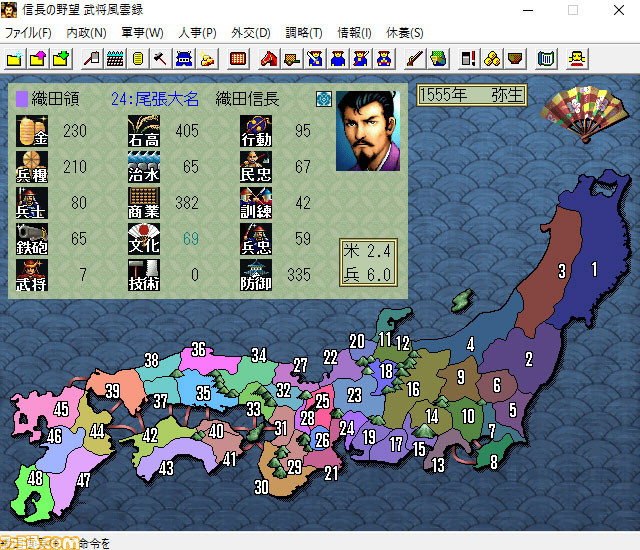Select province 48 on the map
This screenshot has height=550, width=640.
(36, 479)
